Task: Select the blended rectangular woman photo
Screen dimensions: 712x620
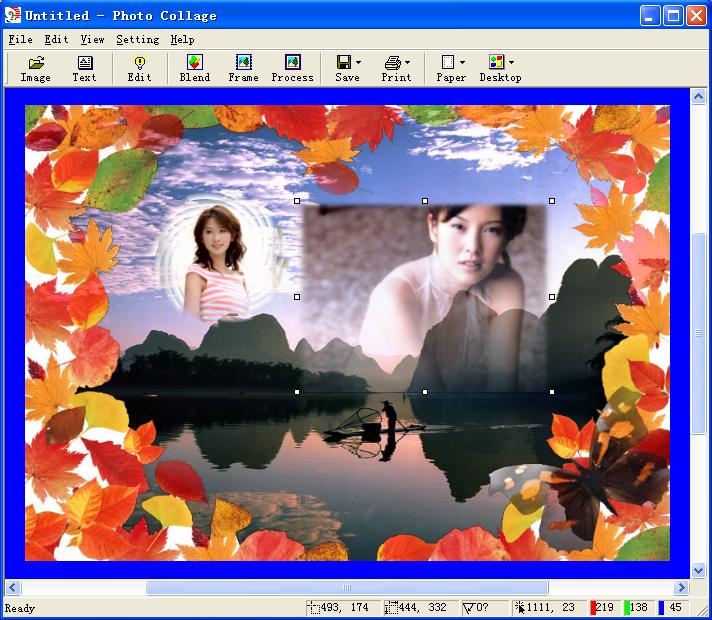Action: coord(425,296)
